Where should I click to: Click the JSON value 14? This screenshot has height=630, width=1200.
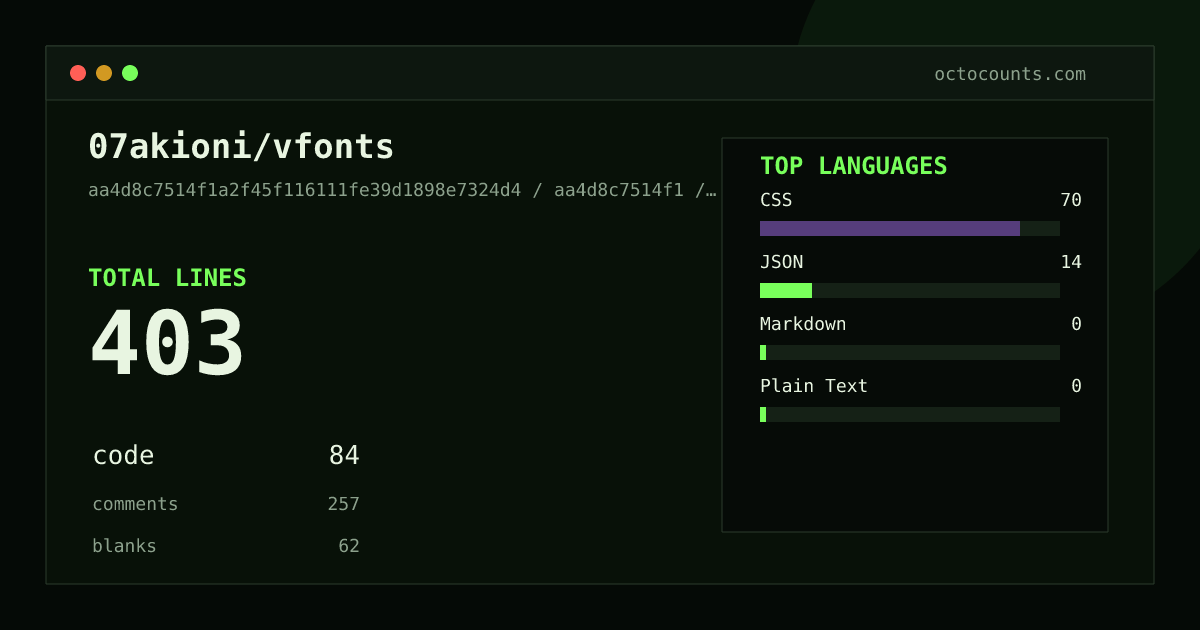tap(1071, 262)
